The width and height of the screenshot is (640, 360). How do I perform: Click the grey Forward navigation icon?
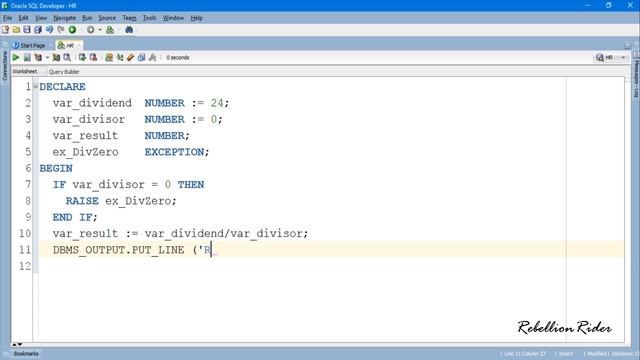[x=90, y=29]
